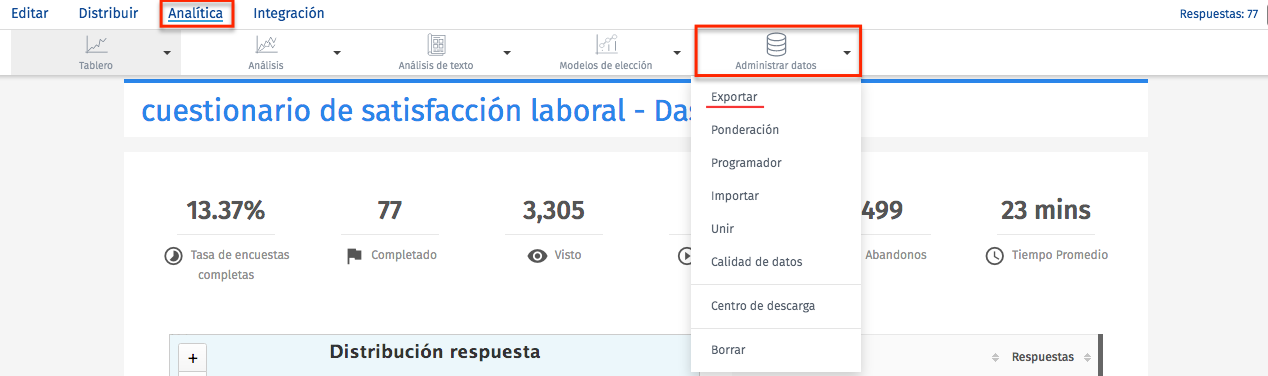
Task: Open the Integración tab
Action: (x=289, y=14)
